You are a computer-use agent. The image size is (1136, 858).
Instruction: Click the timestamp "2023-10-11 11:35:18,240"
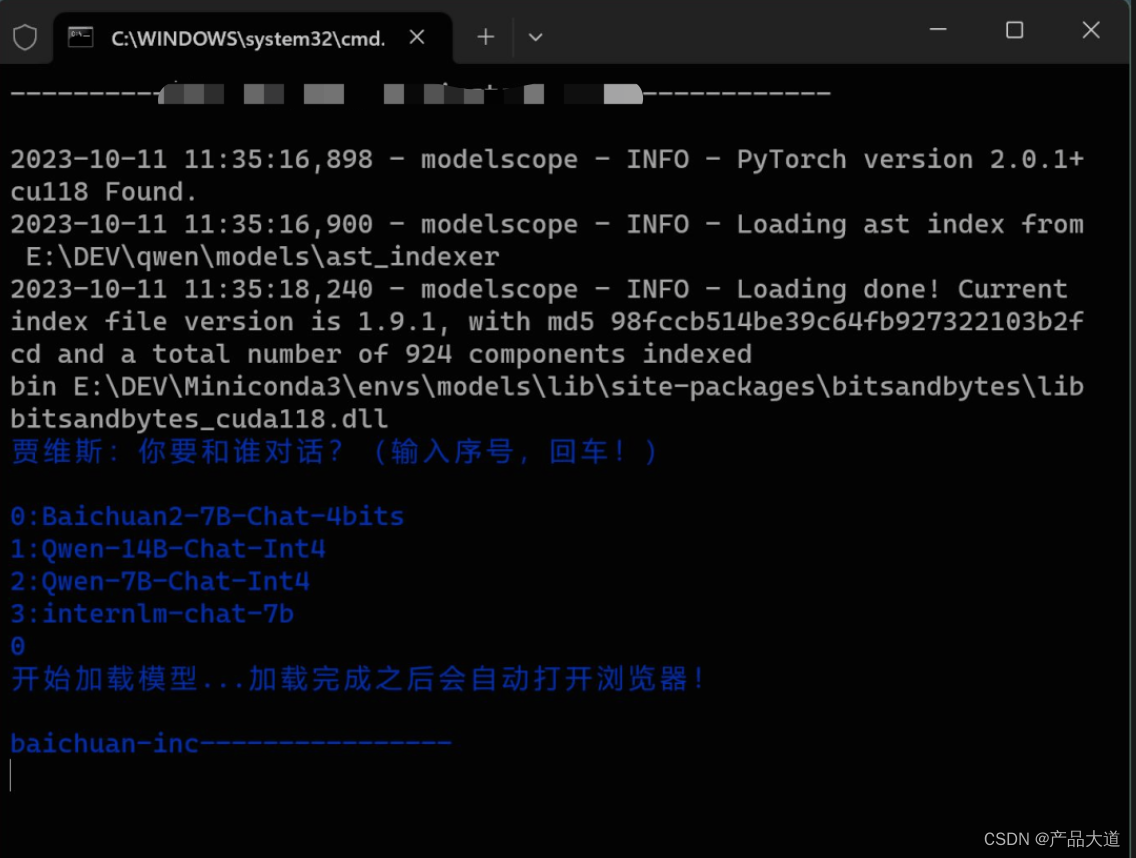coord(192,288)
